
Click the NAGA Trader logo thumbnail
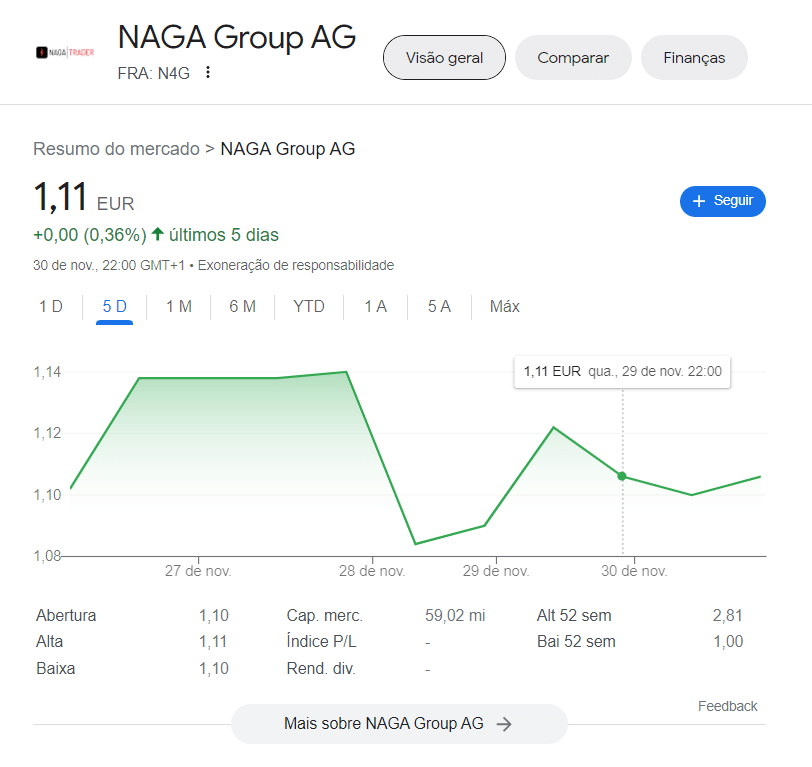click(65, 52)
